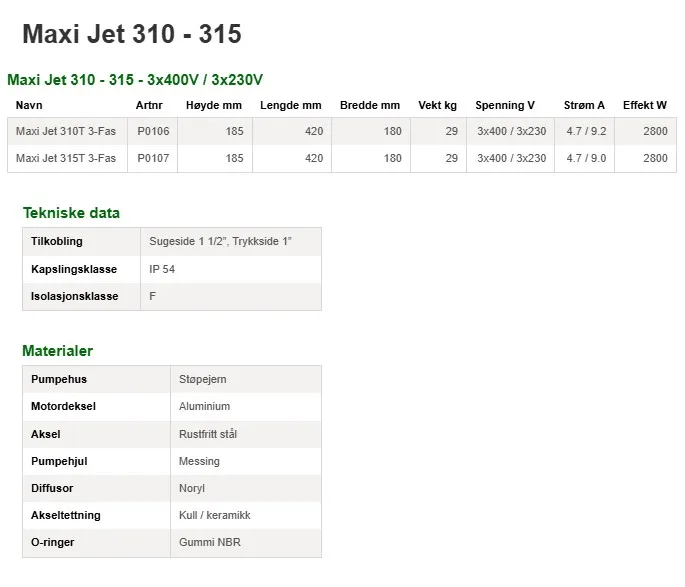Click the weight 29 in the Maxi Jet 315T row
The width and height of the screenshot is (685, 587).
pos(451,158)
